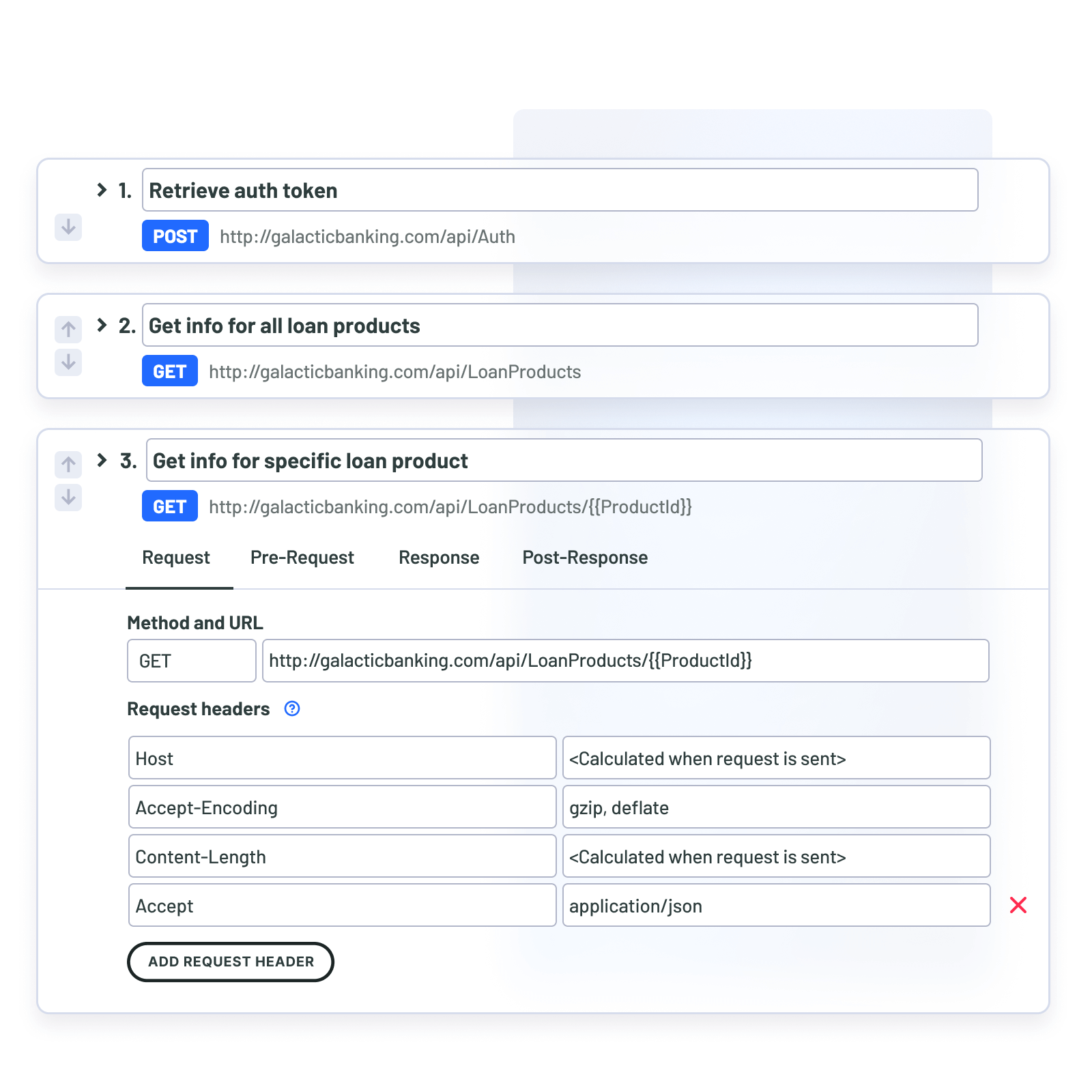1092x1092 pixels.
Task: Click the URL field containing {{ProductId}}
Action: pos(625,661)
